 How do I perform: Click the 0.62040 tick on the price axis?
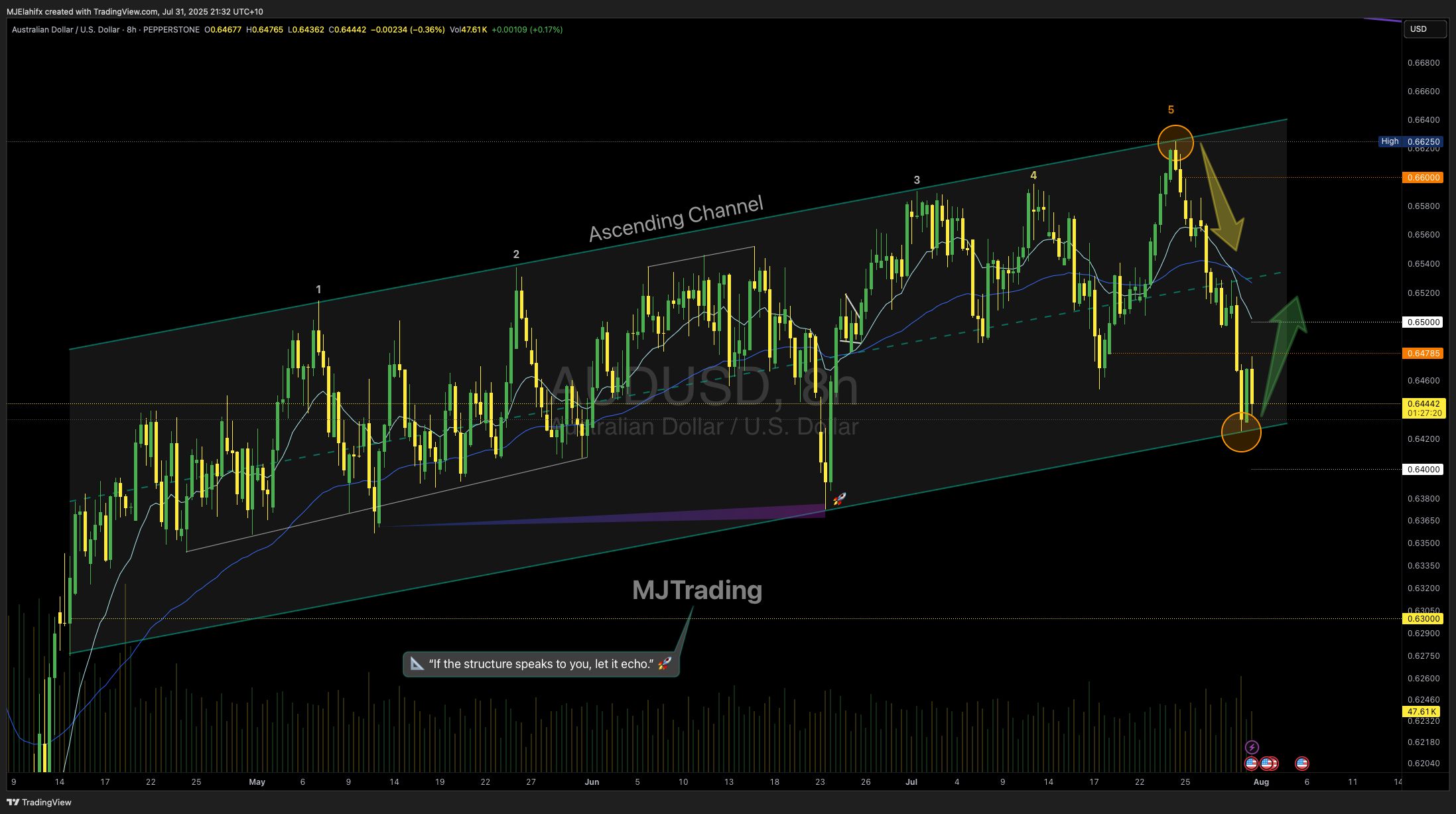pyautogui.click(x=1423, y=764)
